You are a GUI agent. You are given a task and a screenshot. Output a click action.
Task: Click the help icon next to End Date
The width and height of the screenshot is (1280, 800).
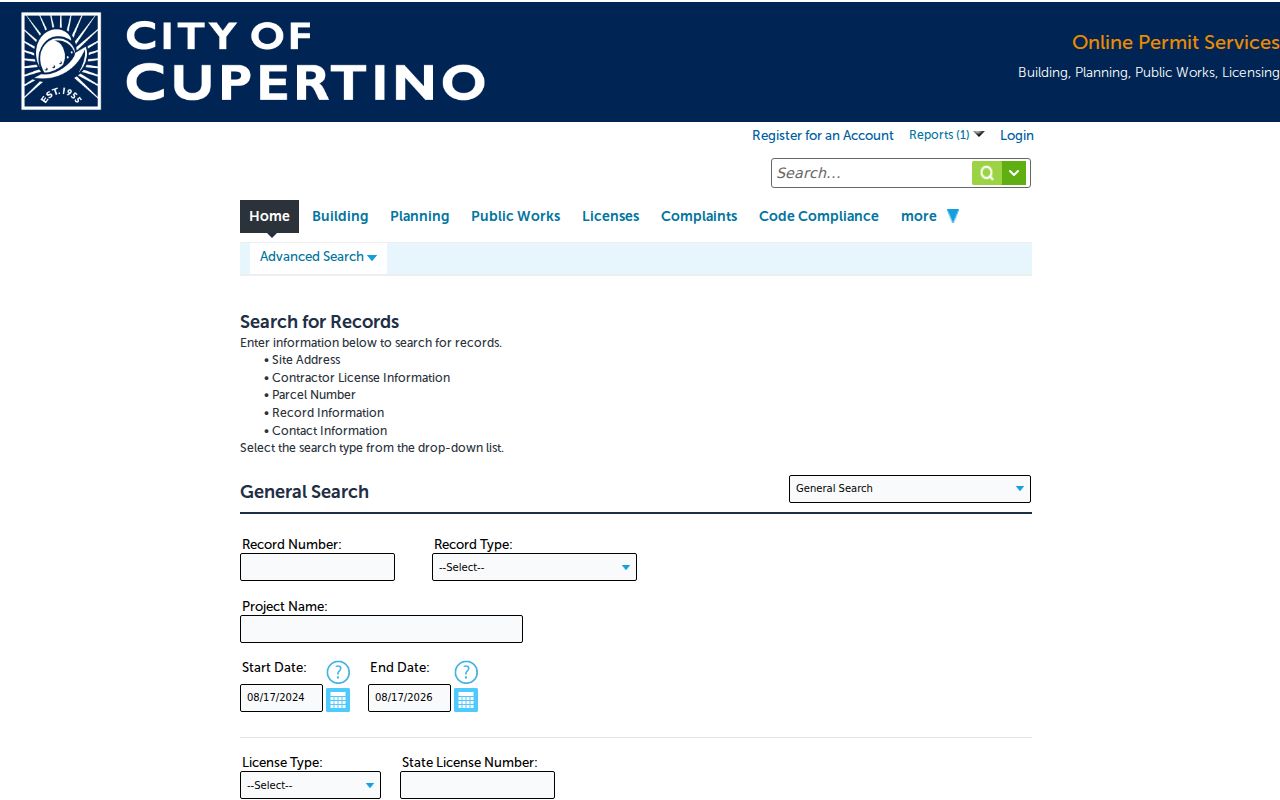click(x=466, y=672)
